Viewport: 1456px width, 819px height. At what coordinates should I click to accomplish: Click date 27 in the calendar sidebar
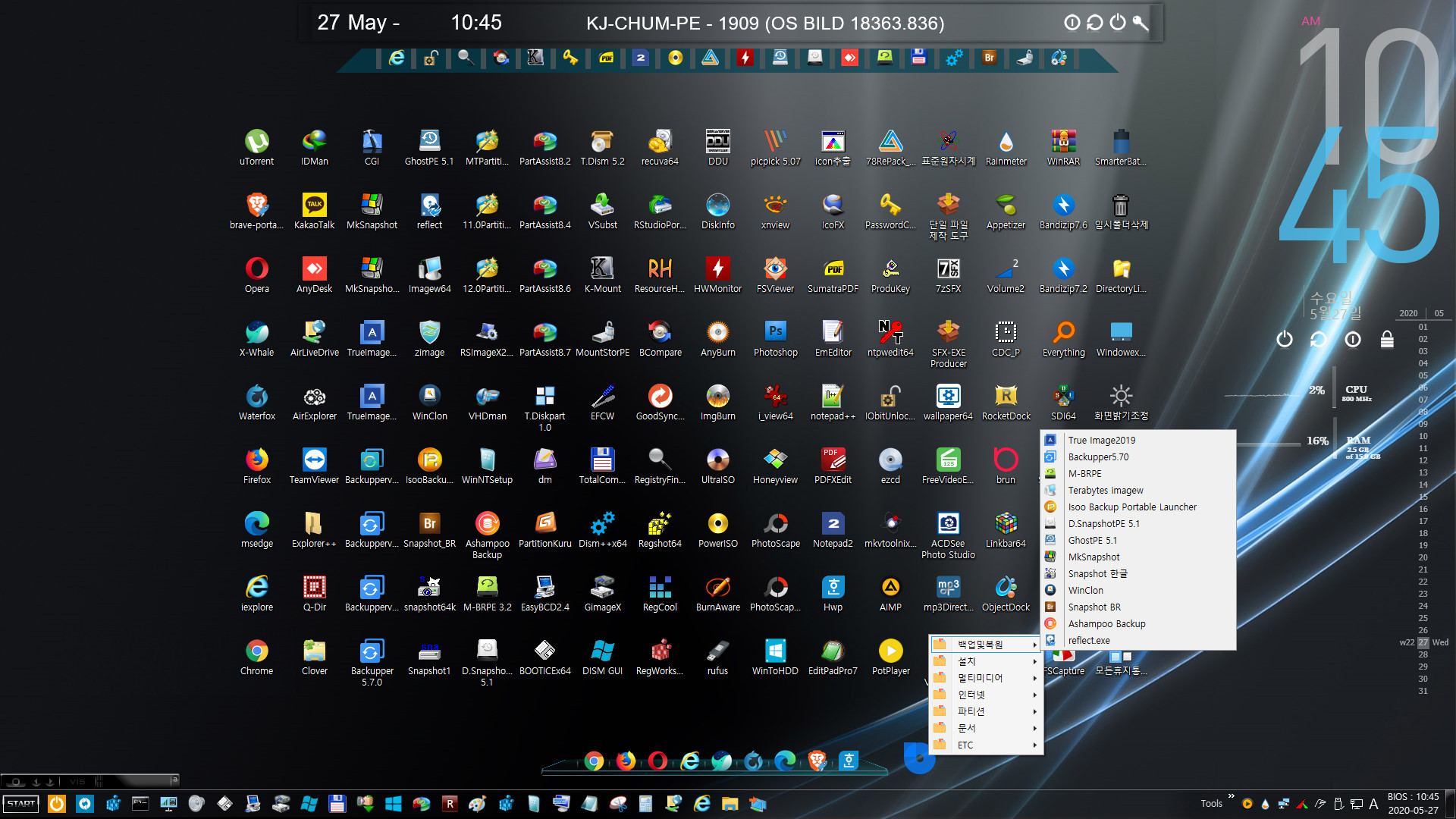point(1423,642)
